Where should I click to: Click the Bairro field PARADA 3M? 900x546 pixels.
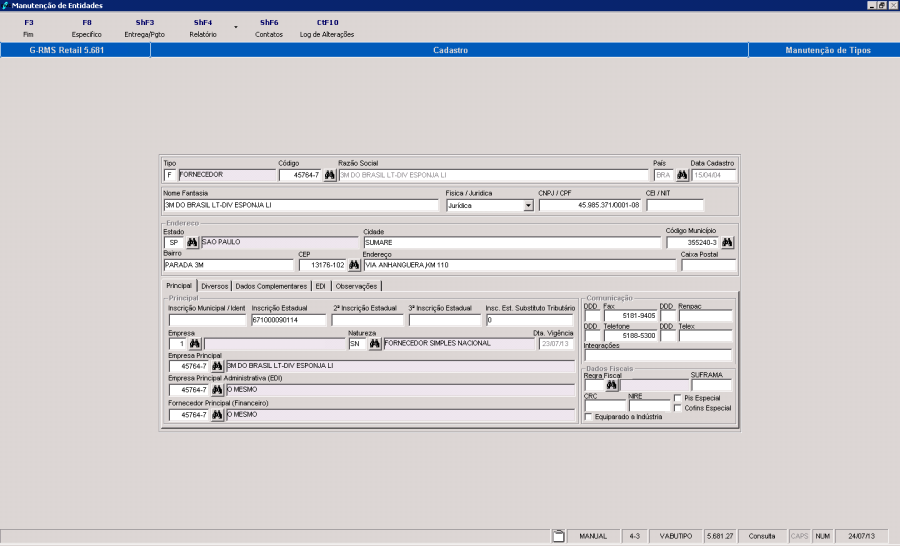click(228, 265)
